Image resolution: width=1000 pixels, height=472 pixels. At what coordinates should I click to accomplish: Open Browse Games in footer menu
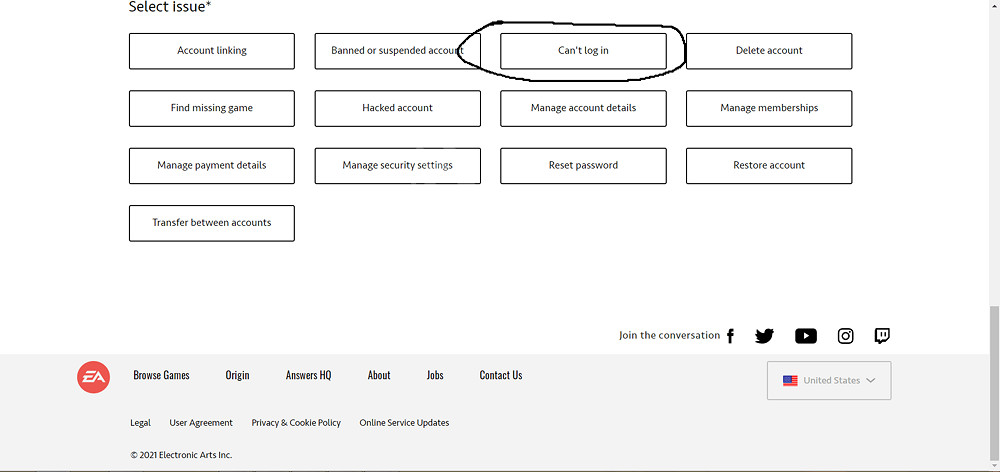[x=161, y=376]
